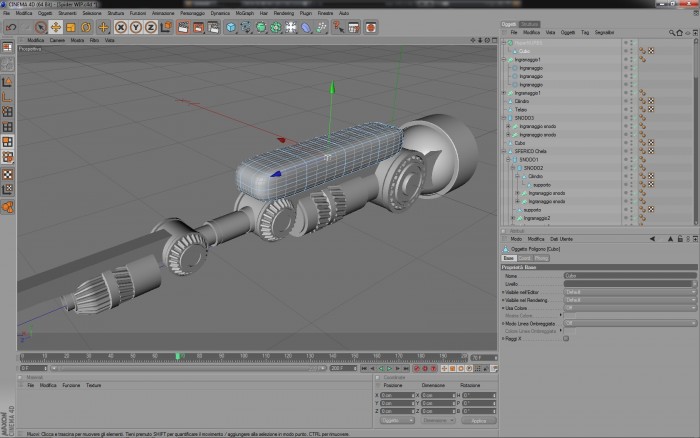Image resolution: width=700 pixels, height=438 pixels.
Task: Collapse the SNODO1 tree node
Action: [508, 159]
